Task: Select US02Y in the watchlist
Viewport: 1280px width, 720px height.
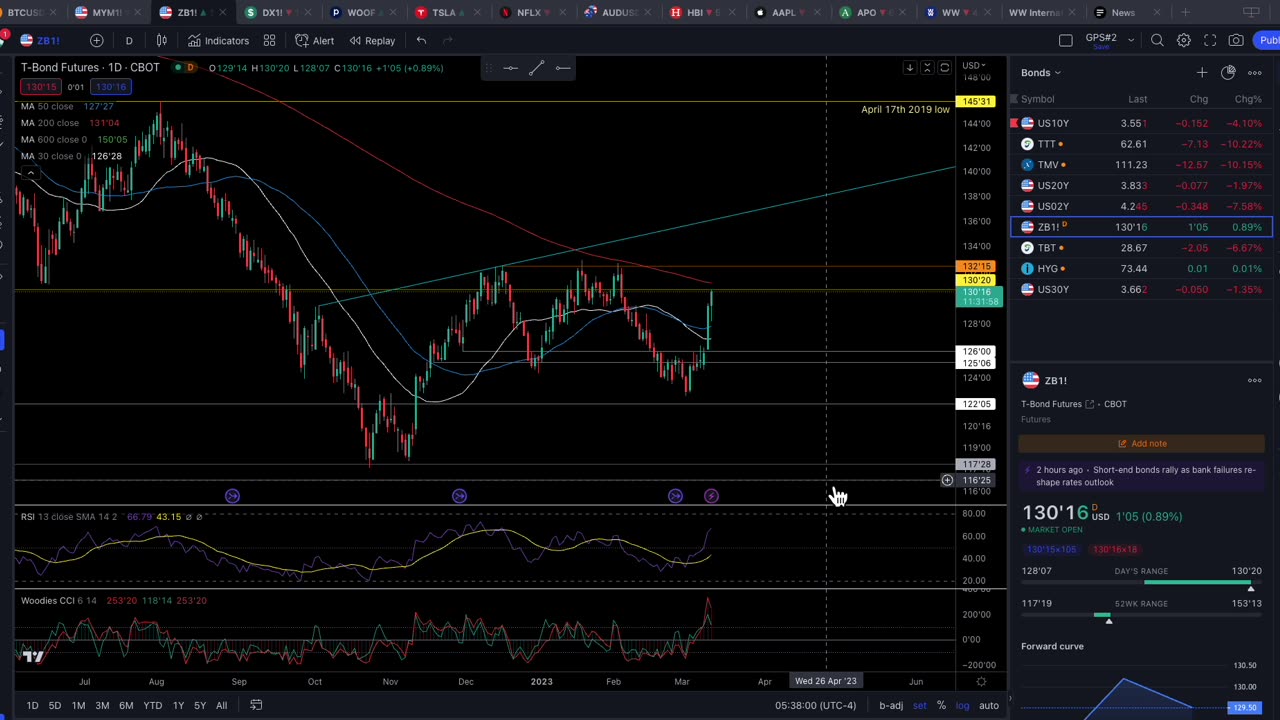Action: click(x=1140, y=206)
